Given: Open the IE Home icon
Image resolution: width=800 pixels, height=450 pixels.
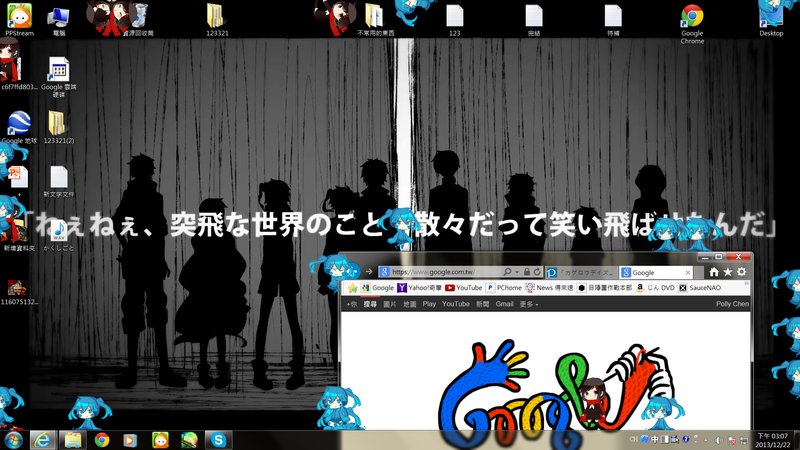Looking at the screenshot, I should click(713, 272).
